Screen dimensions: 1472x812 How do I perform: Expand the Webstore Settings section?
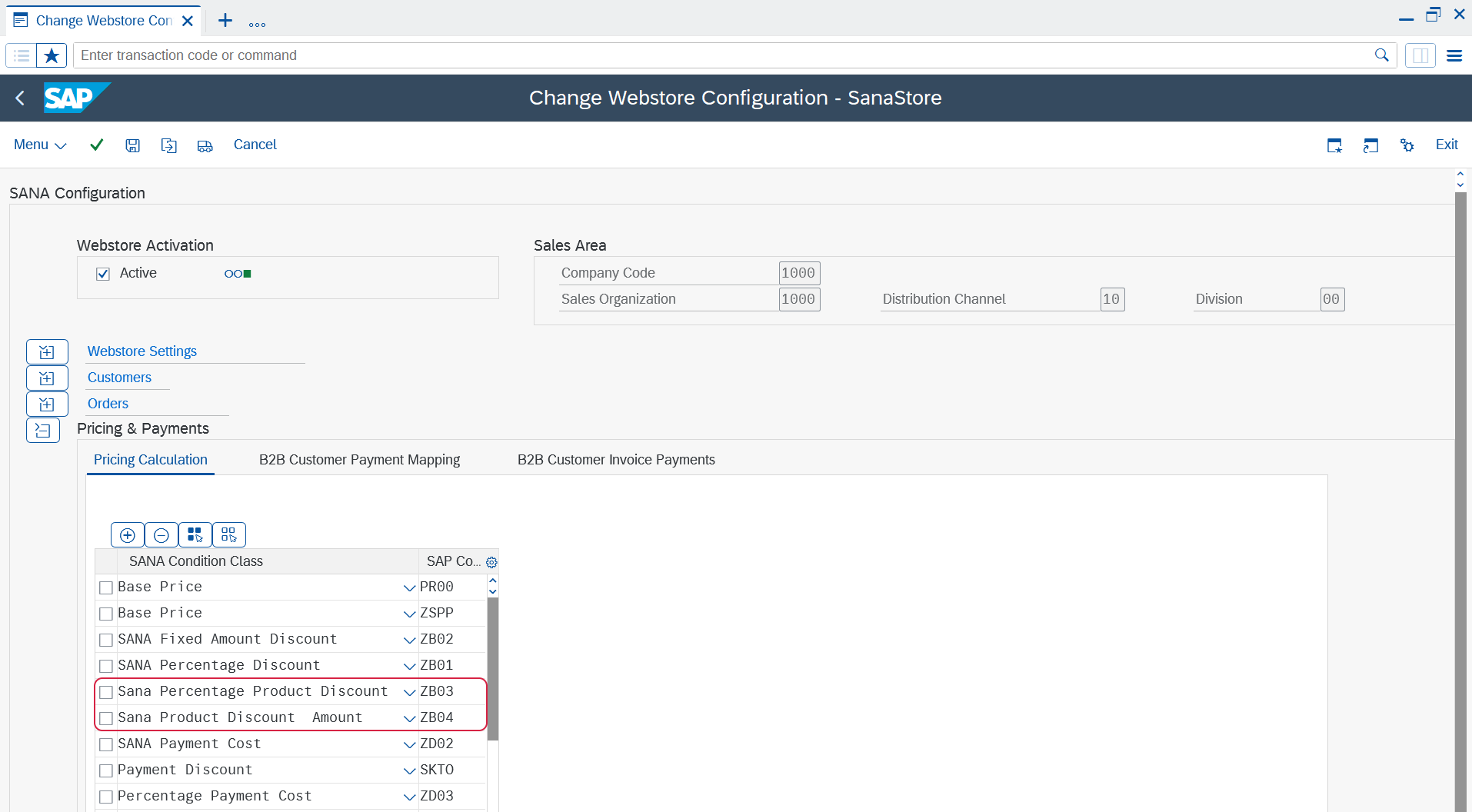(x=47, y=352)
